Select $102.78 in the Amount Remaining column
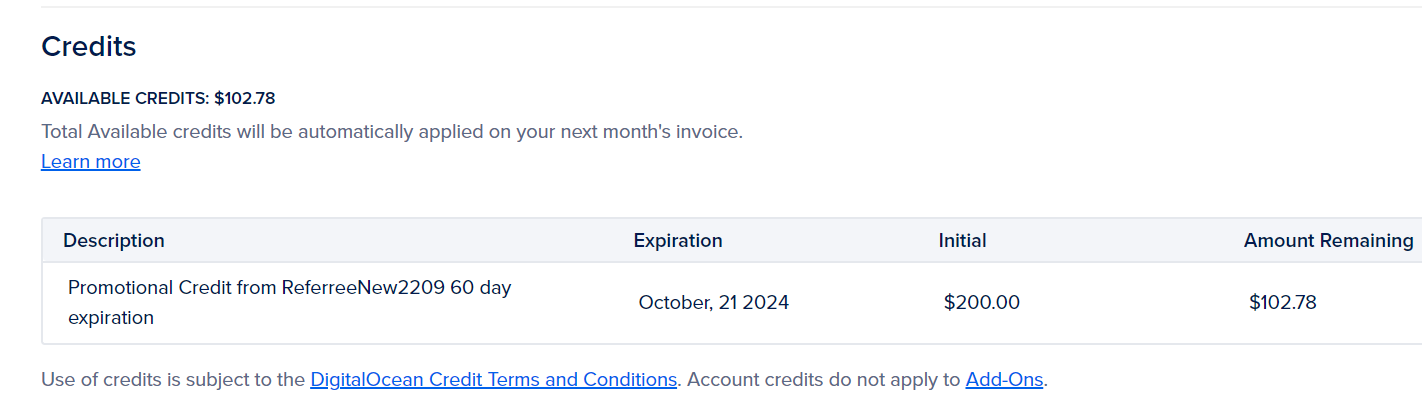The height and width of the screenshot is (407, 1422). 1282,303
